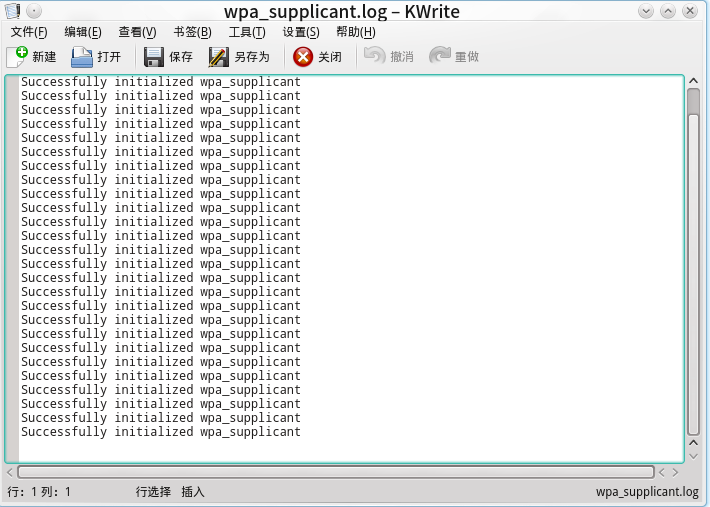Click the horizontal scroll left arrow on the far left

point(10,473)
